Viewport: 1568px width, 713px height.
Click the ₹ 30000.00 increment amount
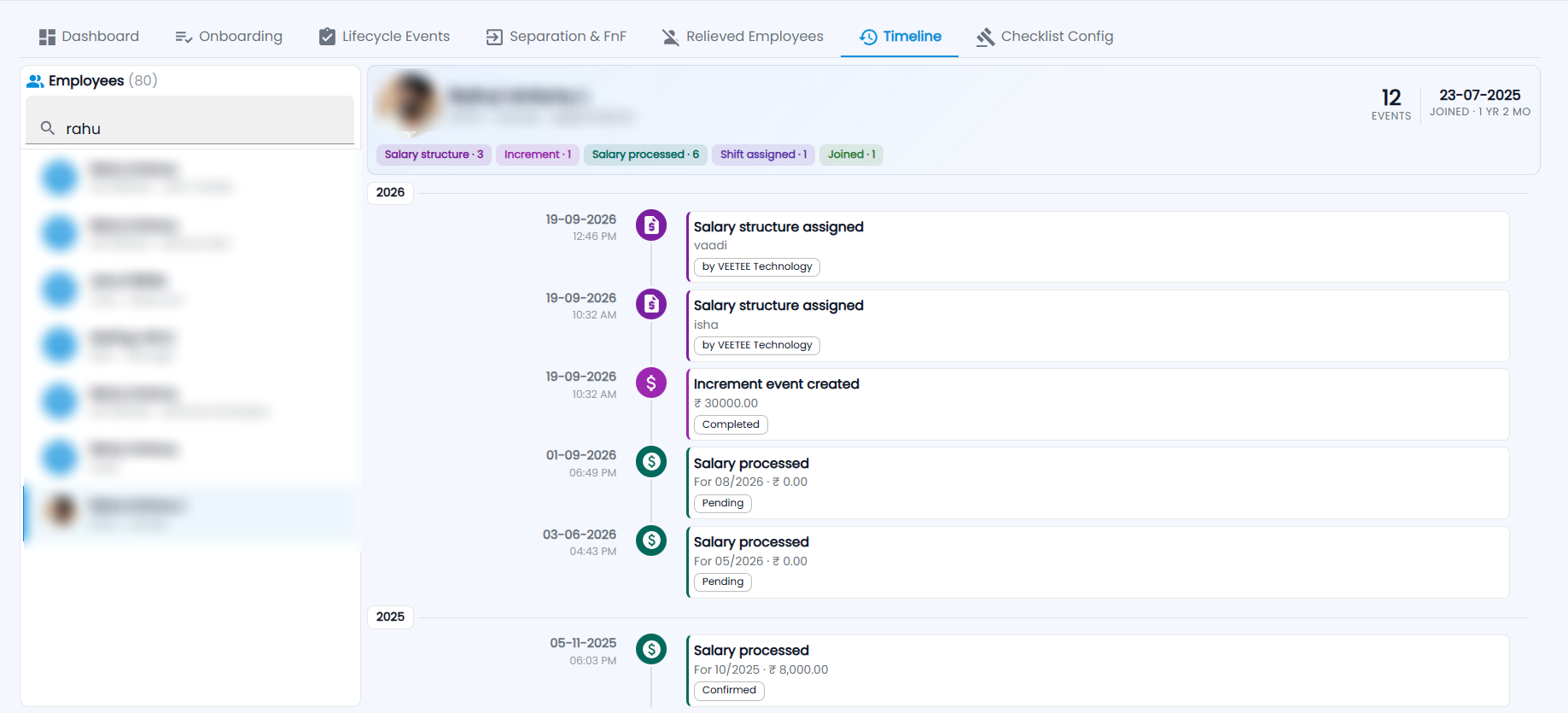pyautogui.click(x=726, y=403)
